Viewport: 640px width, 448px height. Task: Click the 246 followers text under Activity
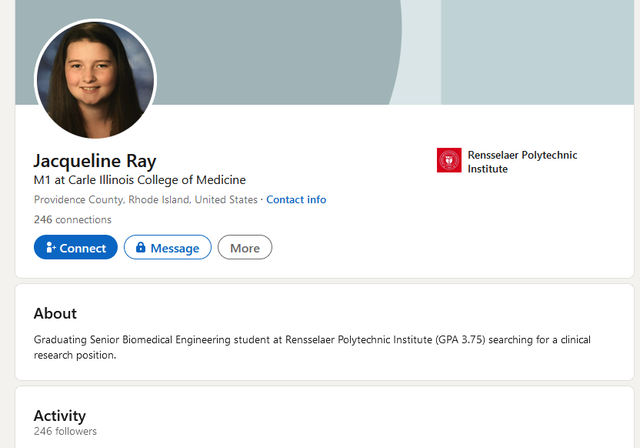(x=65, y=431)
